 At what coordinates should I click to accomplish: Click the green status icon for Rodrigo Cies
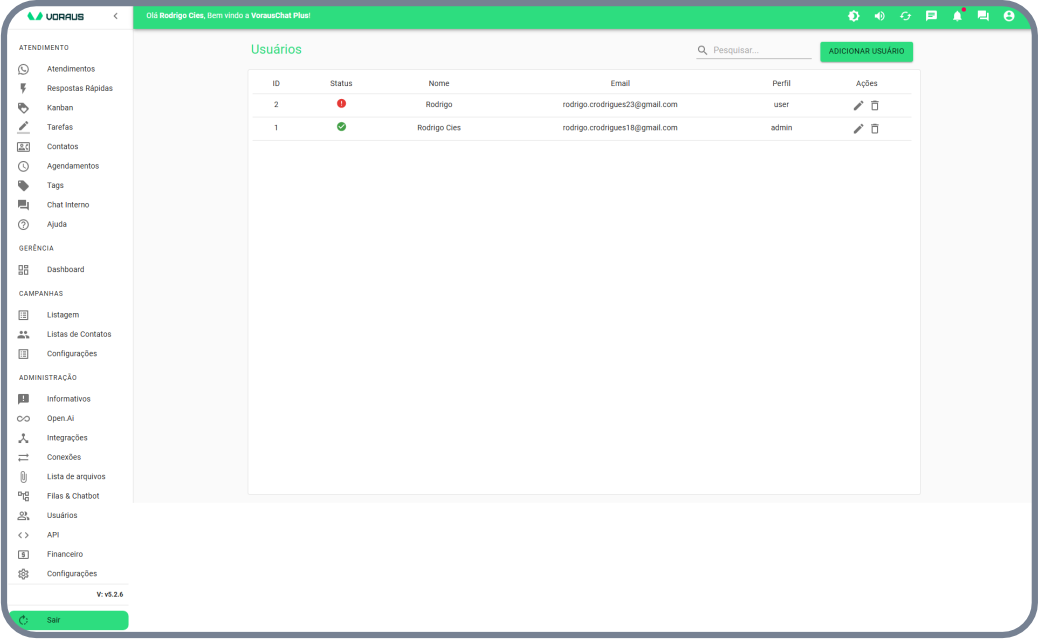click(x=341, y=127)
